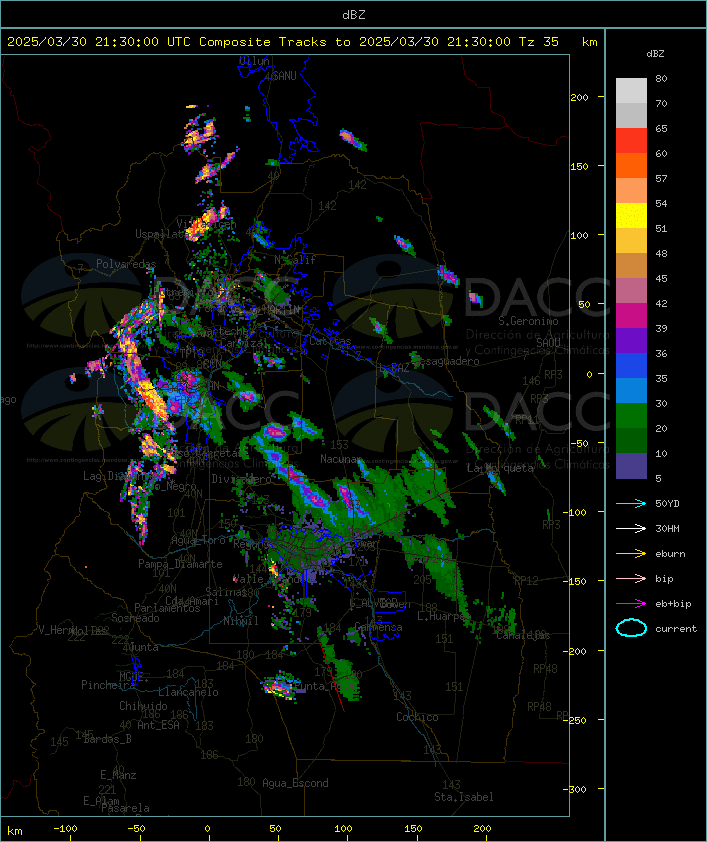Screen dimensions: 707x842
Task: Select the light gray top swatch in dBZ scale
Action: pos(631,90)
